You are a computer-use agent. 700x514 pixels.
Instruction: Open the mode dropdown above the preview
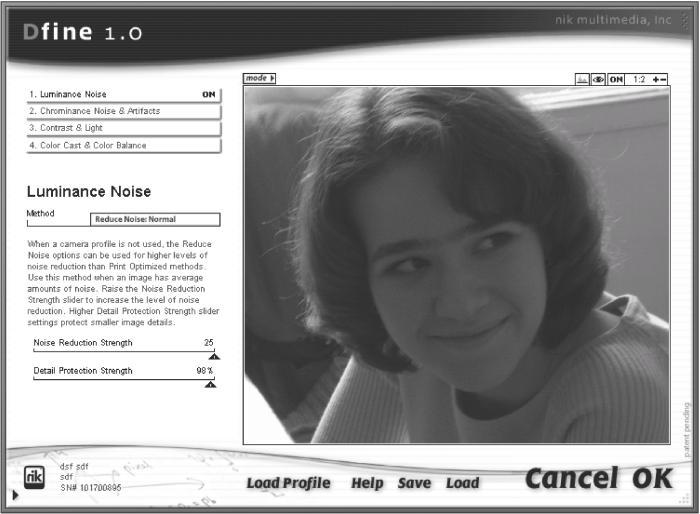point(259,78)
